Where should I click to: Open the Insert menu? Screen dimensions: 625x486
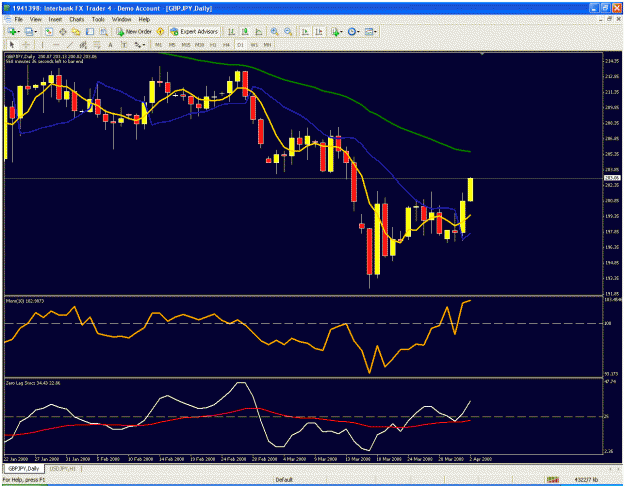(55, 19)
